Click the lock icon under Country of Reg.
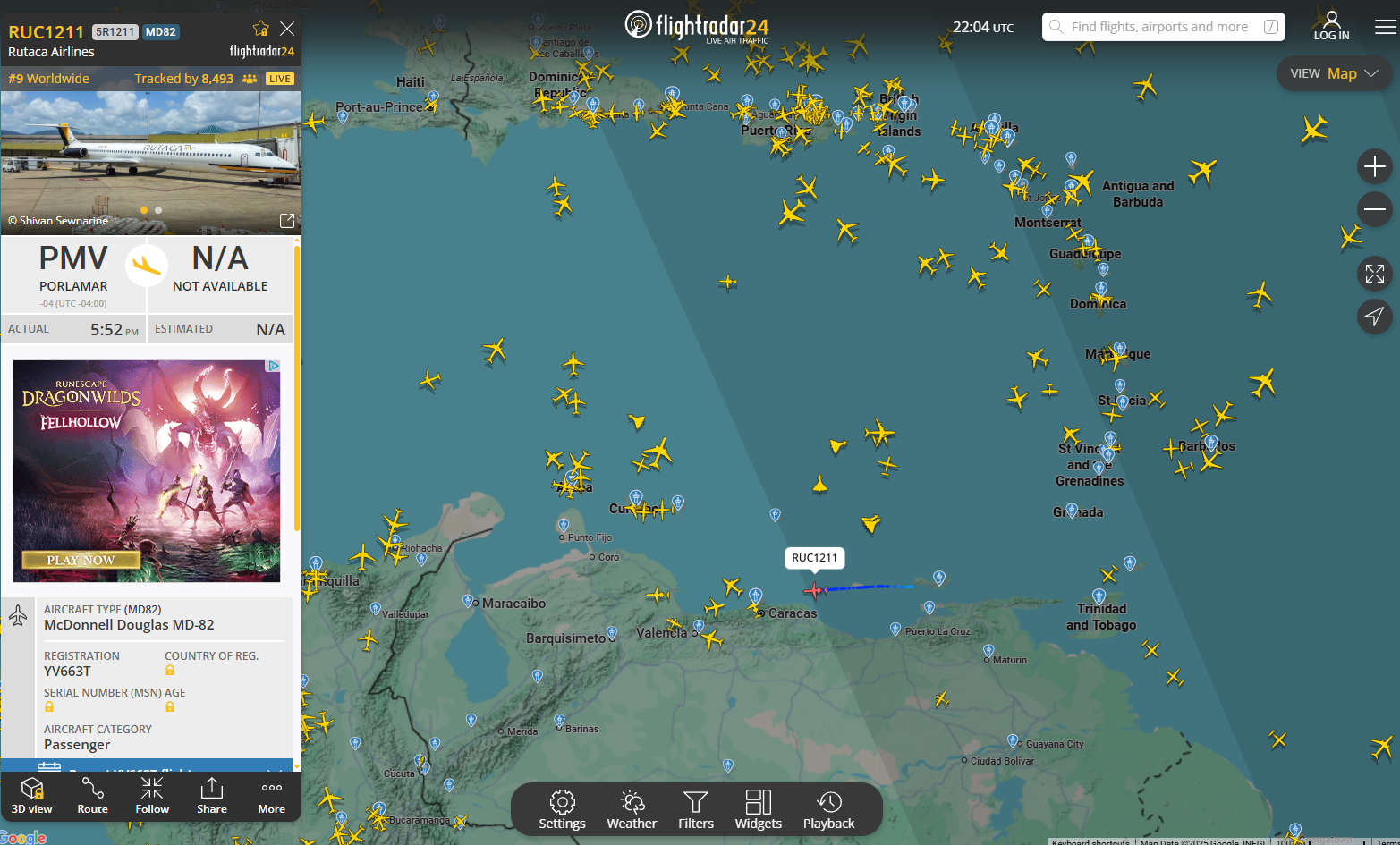Viewport: 1400px width, 845px height. 170,671
